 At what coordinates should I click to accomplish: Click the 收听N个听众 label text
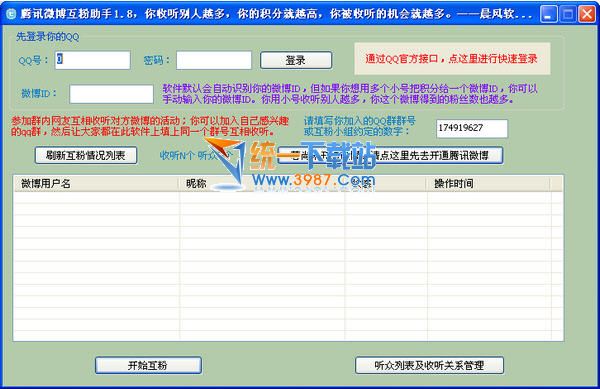pyautogui.click(x=196, y=155)
